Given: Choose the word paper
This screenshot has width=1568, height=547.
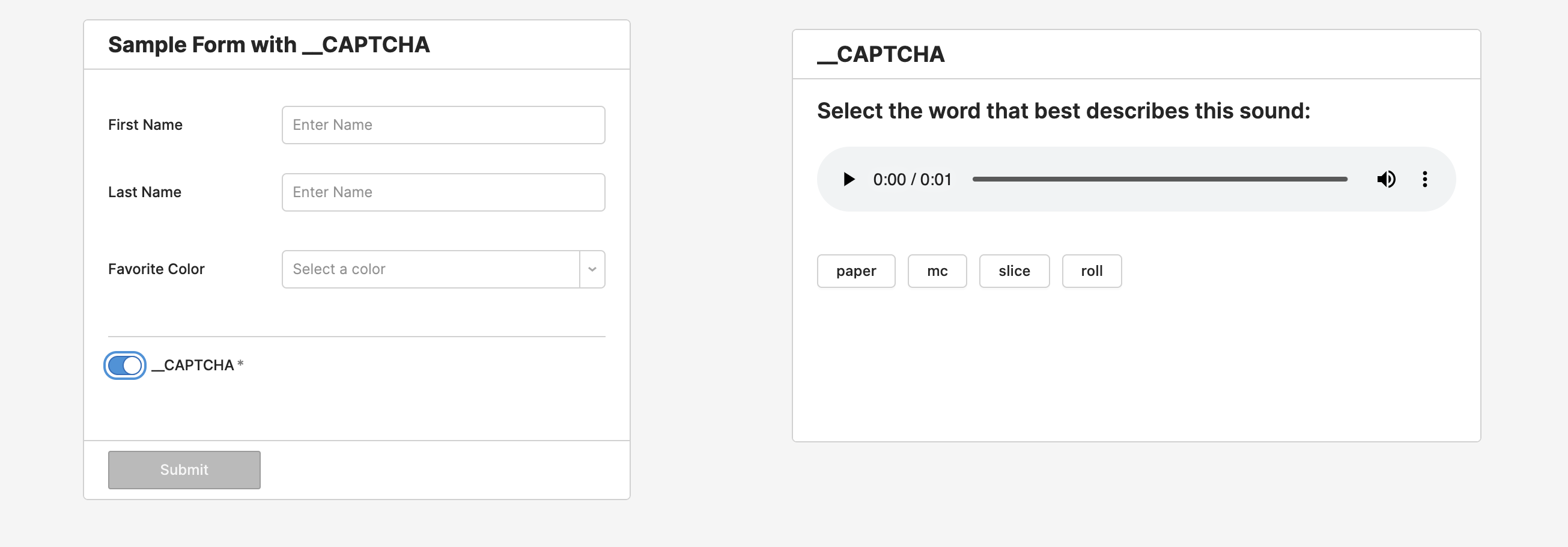Looking at the screenshot, I should click(855, 271).
